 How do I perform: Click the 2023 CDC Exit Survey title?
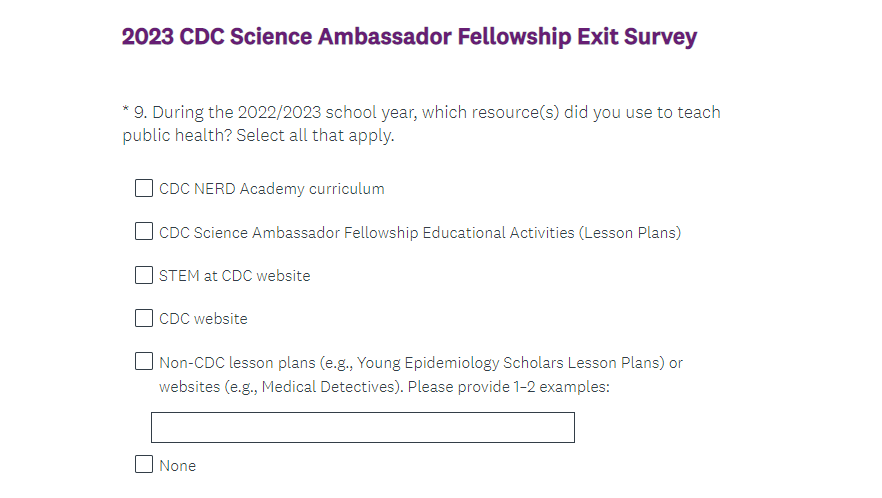tap(409, 37)
